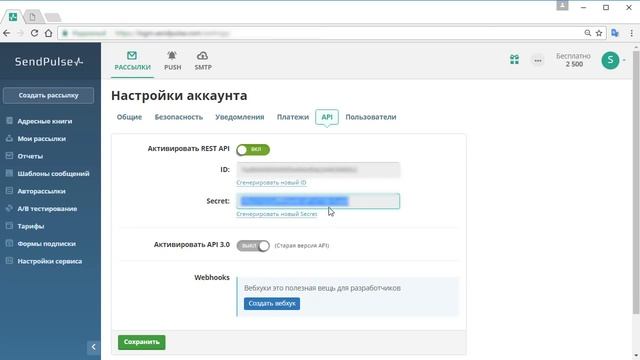Screen dimensions: 640x360
Task: Open the SMTP cloud section
Action: pyautogui.click(x=203, y=61)
